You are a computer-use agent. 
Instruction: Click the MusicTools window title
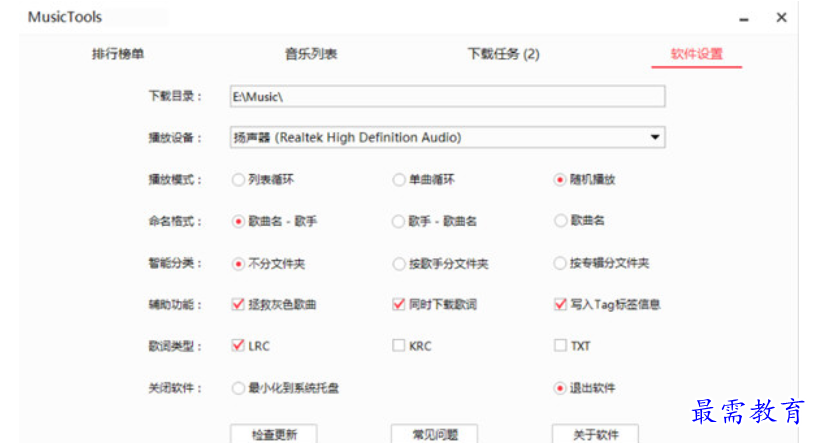(x=65, y=17)
